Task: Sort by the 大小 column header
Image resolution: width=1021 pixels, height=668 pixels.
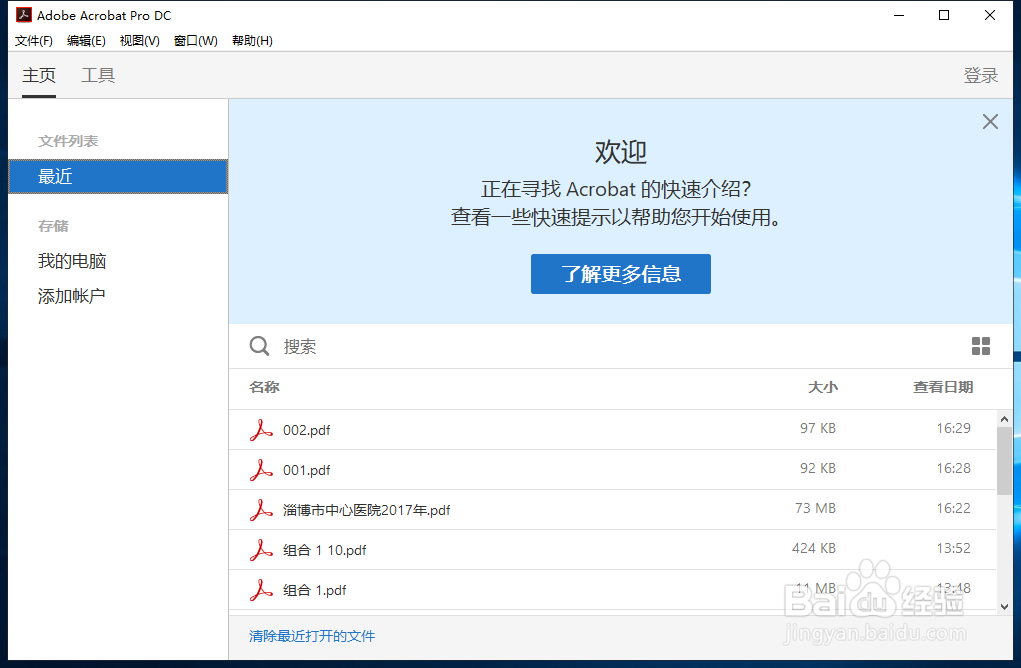Action: tap(822, 387)
